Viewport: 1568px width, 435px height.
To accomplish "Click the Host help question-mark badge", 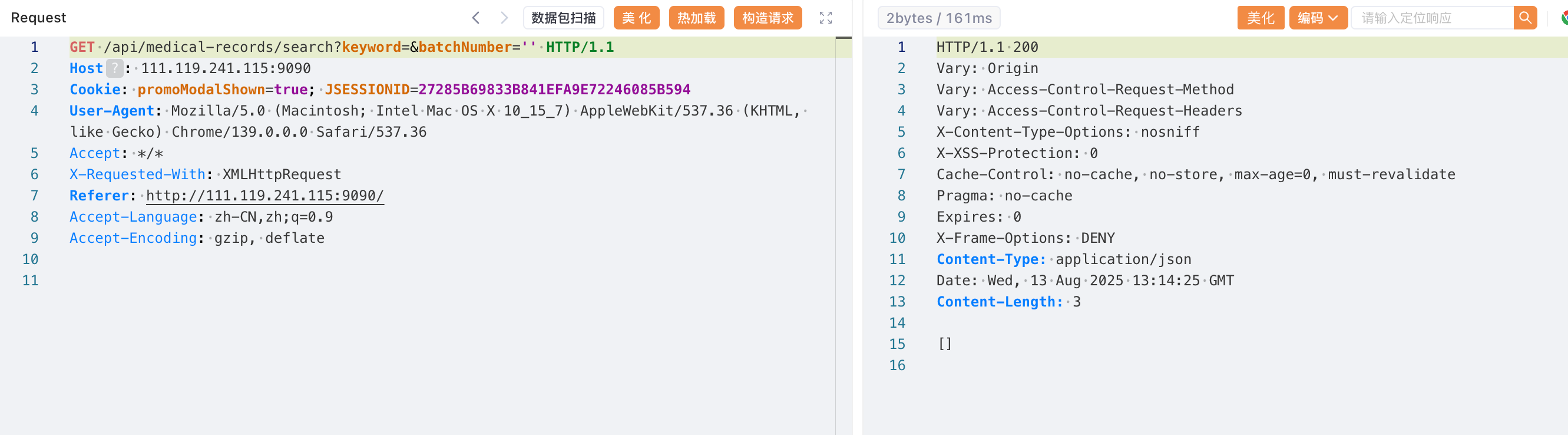I will point(114,68).
